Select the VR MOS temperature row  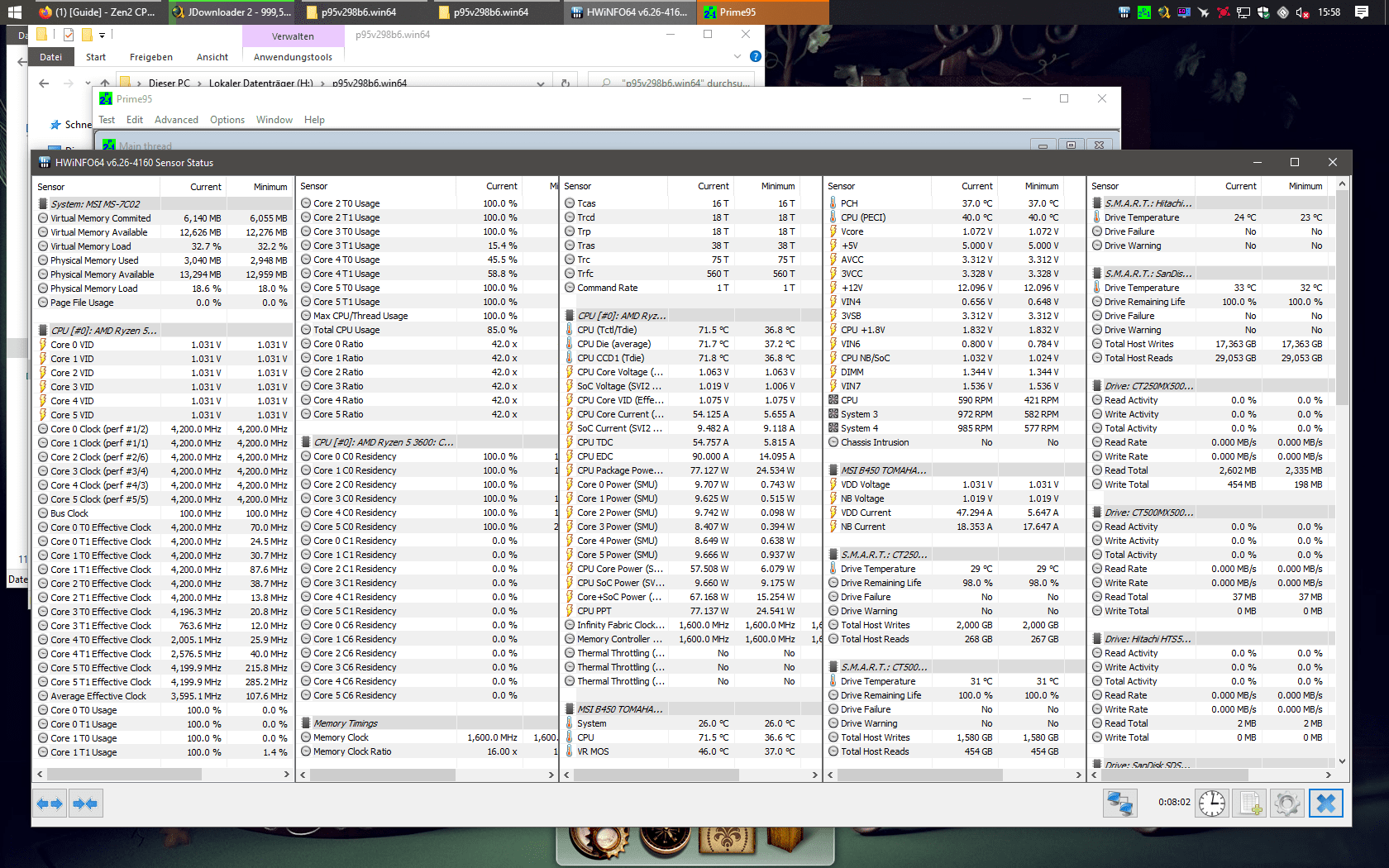(690, 751)
